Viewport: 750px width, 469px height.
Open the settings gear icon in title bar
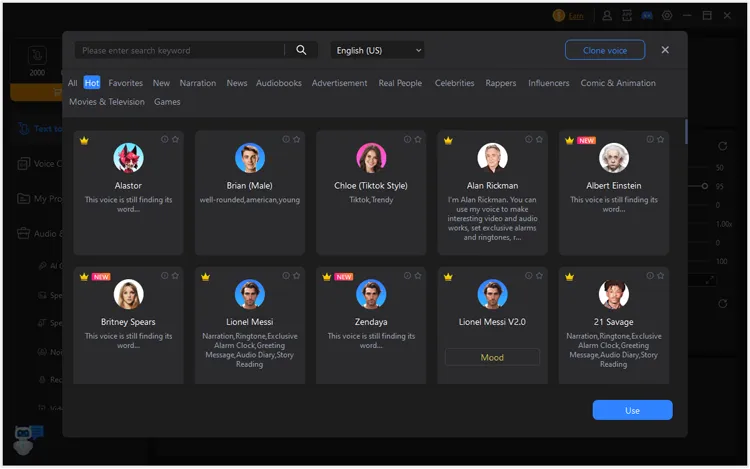[667, 16]
